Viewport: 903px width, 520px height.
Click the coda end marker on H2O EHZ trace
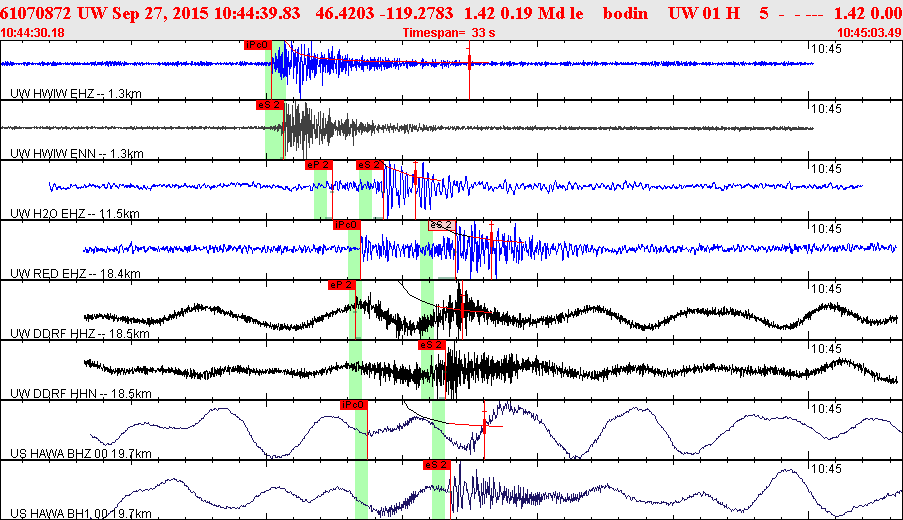415,177
